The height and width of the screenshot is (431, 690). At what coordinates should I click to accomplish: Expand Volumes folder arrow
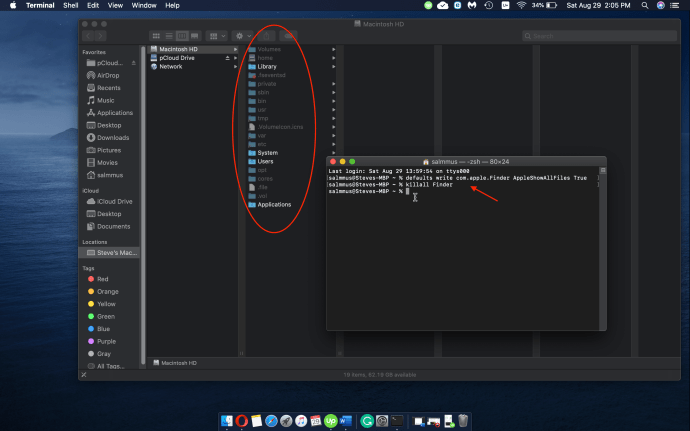point(334,49)
